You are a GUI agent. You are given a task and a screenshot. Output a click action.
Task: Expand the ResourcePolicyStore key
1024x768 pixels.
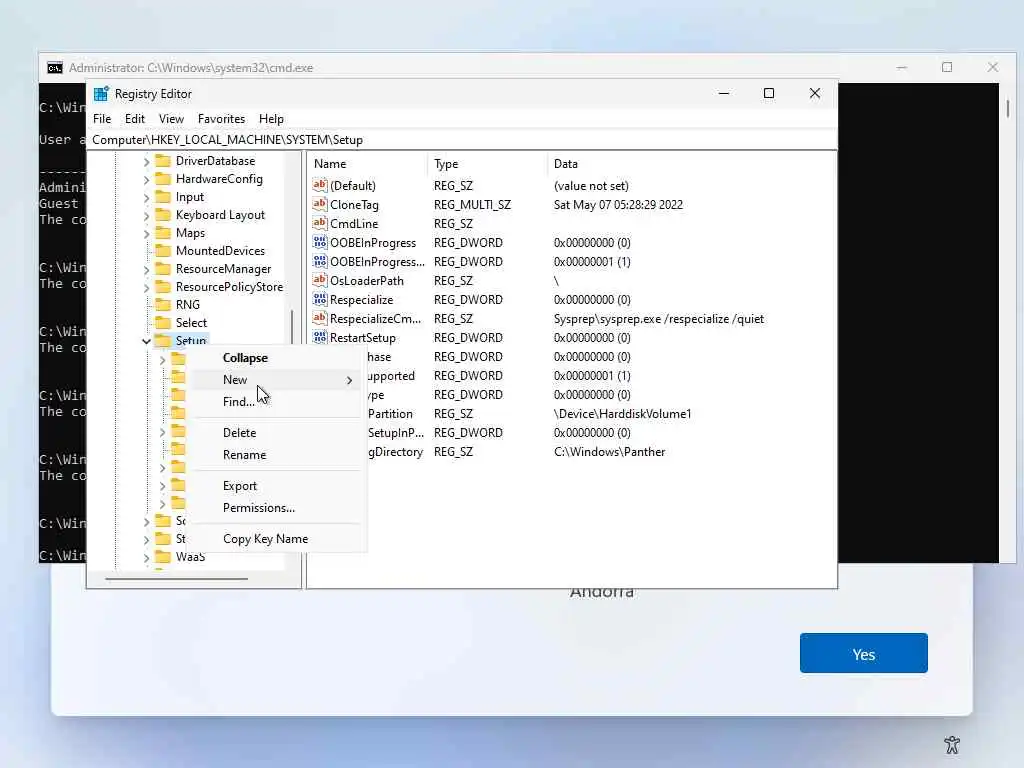pos(146,287)
